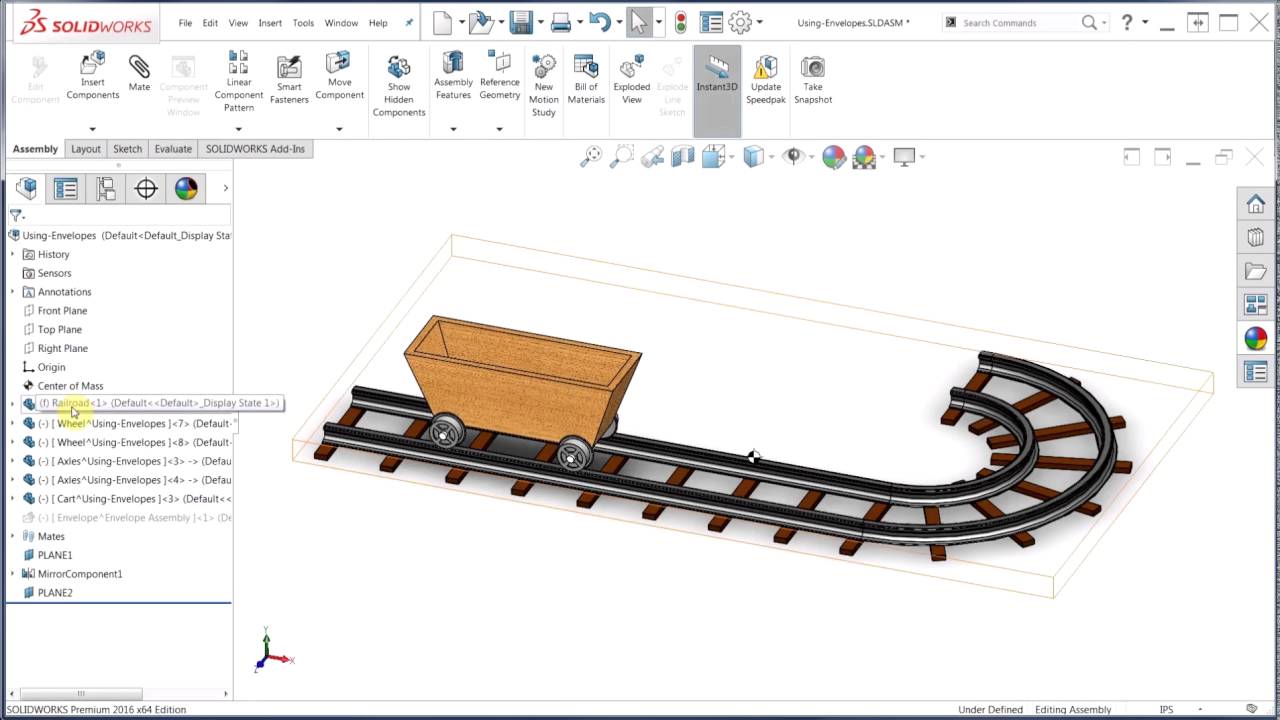
Task: Expand the Mates folder
Action: click(13, 536)
